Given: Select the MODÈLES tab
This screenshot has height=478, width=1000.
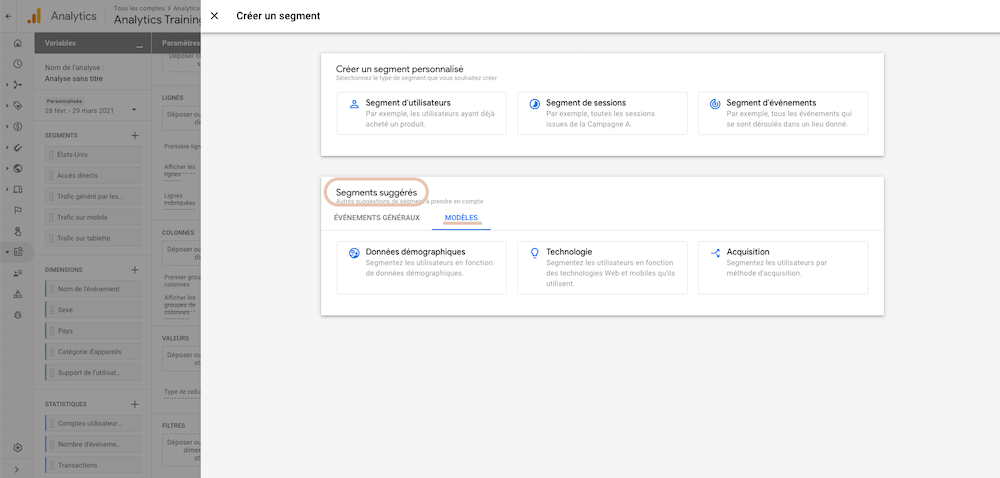Looking at the screenshot, I should click(461, 218).
